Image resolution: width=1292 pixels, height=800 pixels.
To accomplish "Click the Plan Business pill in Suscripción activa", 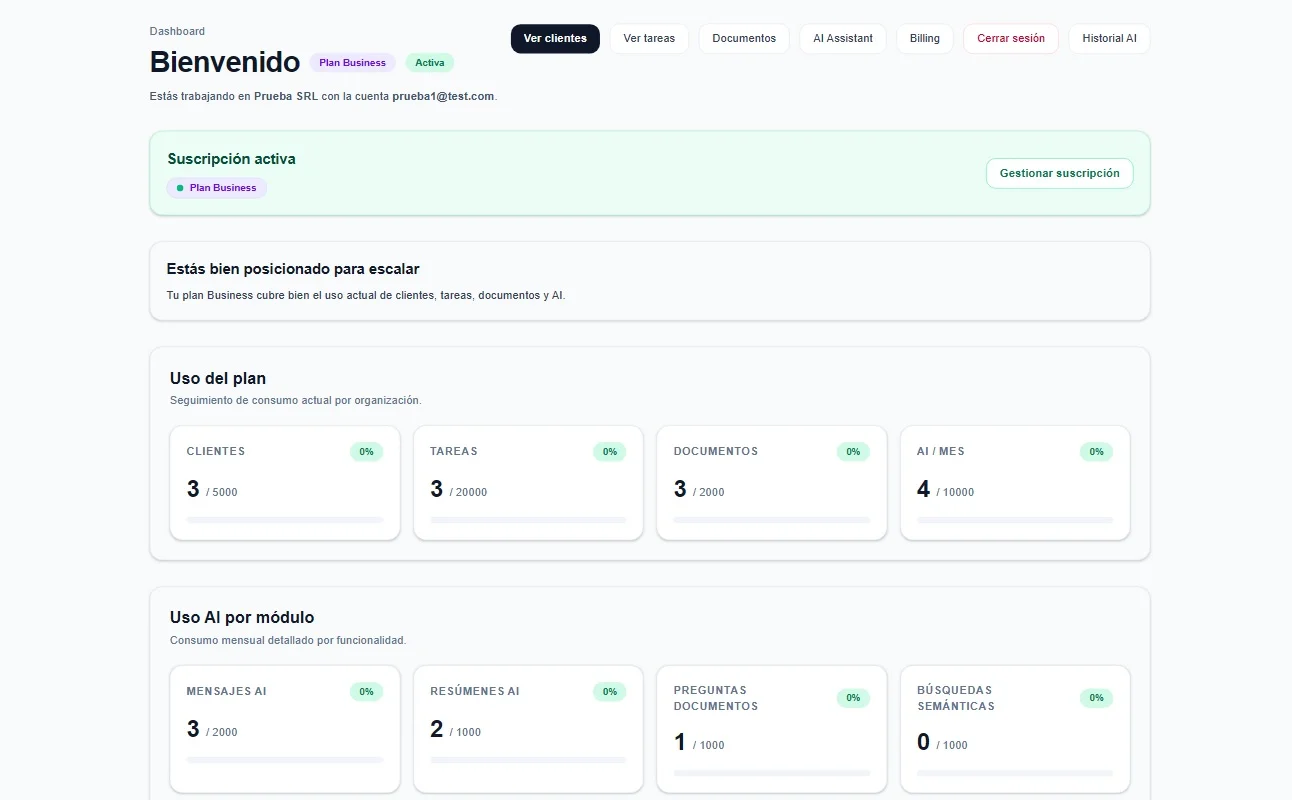I will [217, 187].
